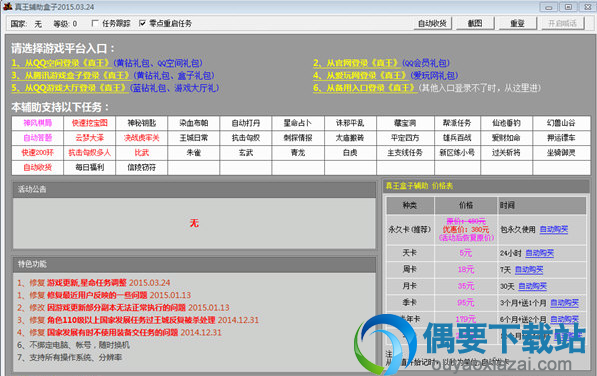The width and height of the screenshot is (597, 376).
Task: Click the 白虎 task cell
Action: coord(350,153)
